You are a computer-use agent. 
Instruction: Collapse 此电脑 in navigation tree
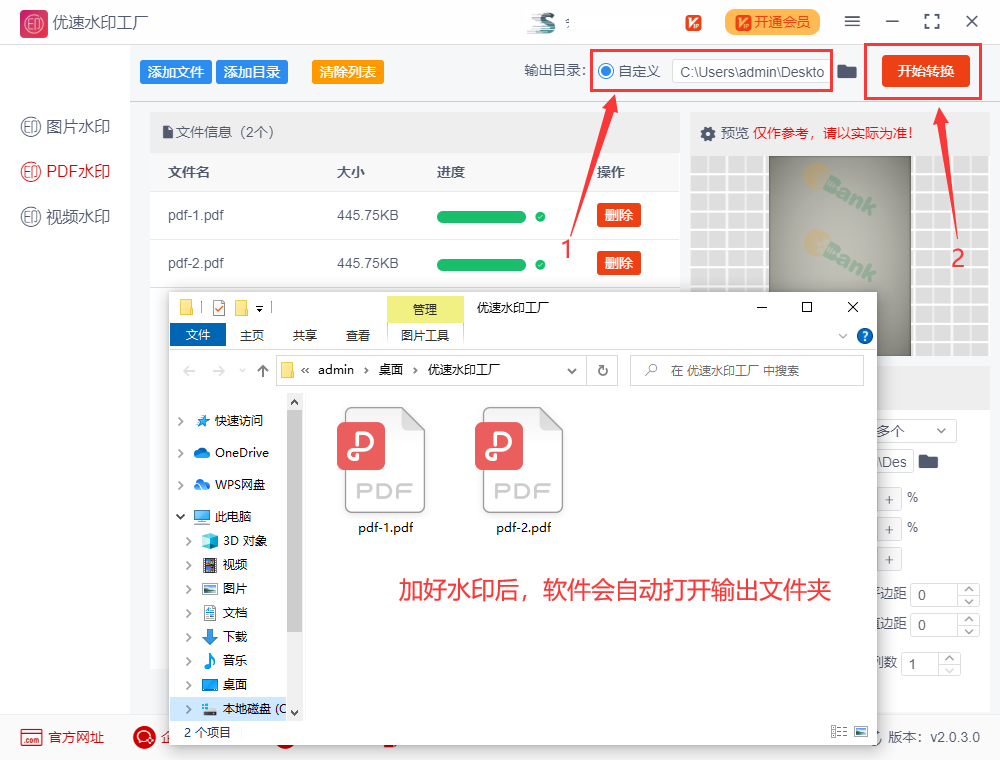click(180, 516)
